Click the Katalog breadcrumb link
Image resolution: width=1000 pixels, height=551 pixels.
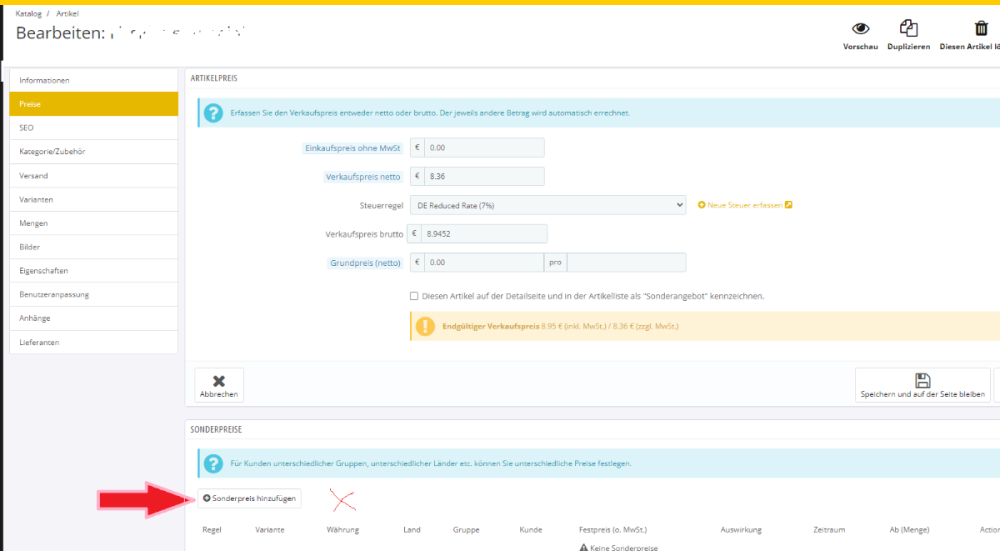[29, 13]
